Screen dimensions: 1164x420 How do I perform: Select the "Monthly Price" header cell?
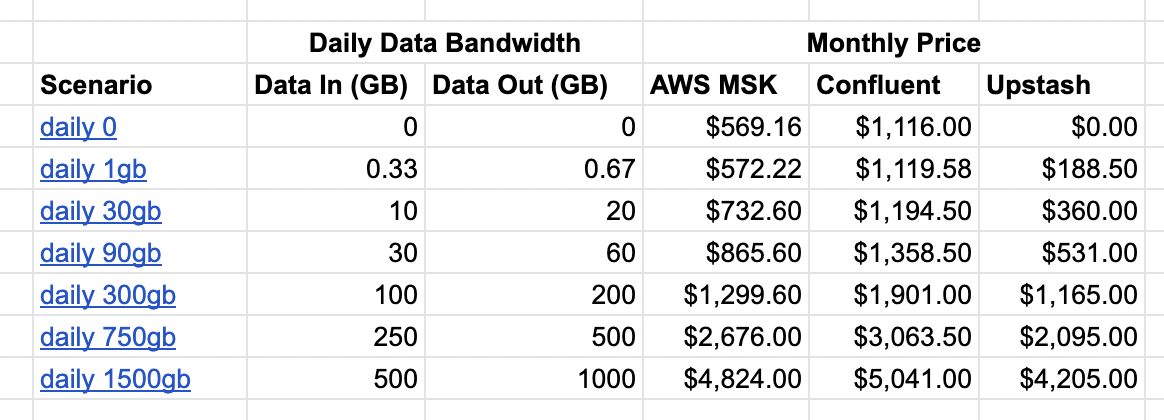(893, 43)
